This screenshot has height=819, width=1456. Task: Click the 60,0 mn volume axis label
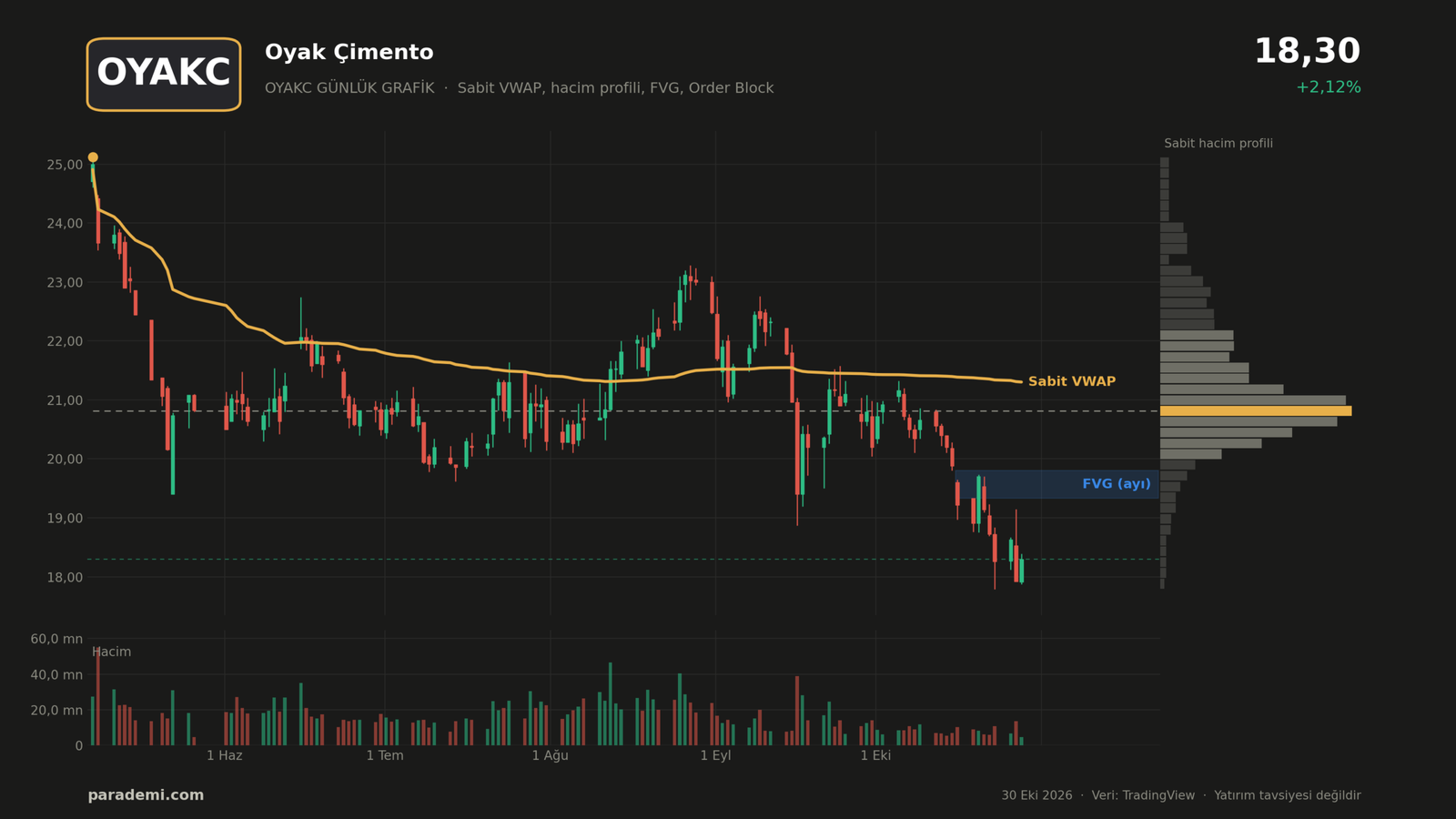[56, 639]
